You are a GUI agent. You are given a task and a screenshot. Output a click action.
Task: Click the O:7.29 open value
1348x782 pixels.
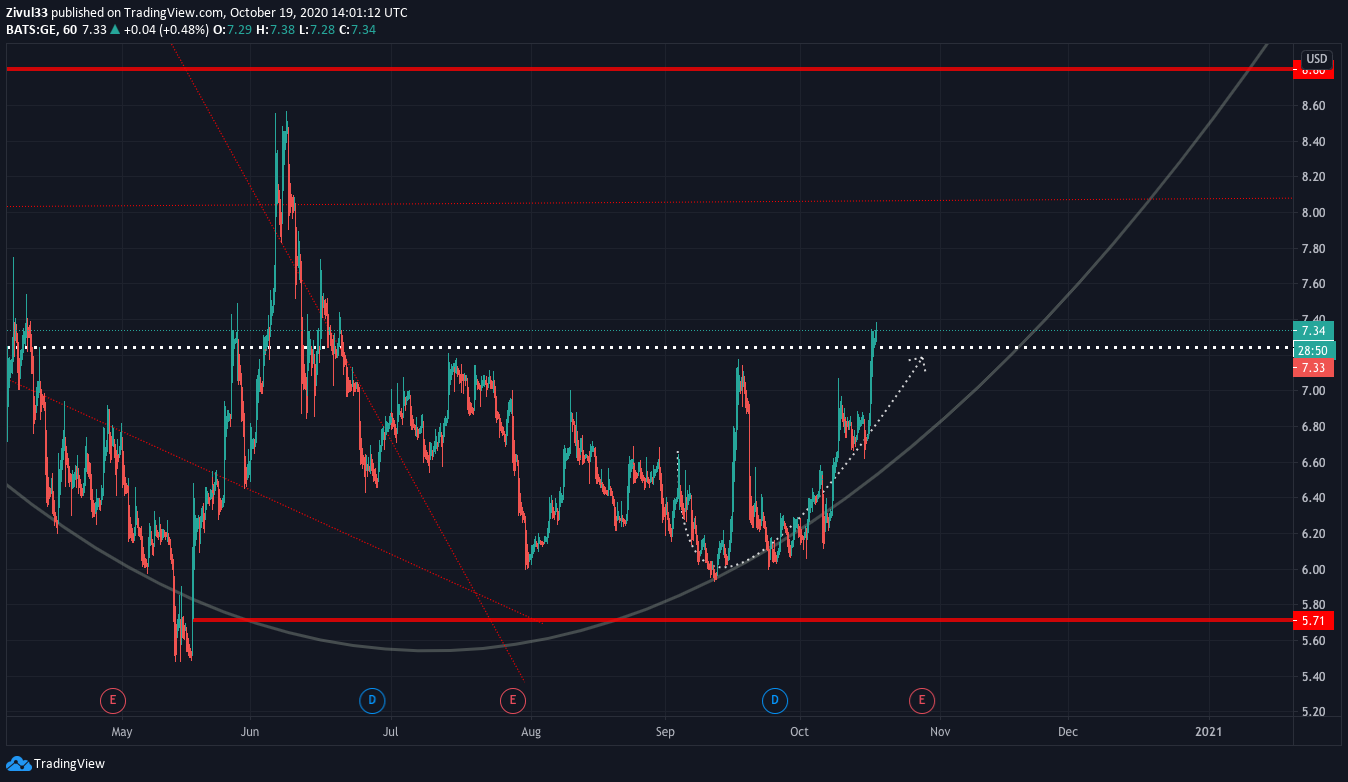click(232, 30)
